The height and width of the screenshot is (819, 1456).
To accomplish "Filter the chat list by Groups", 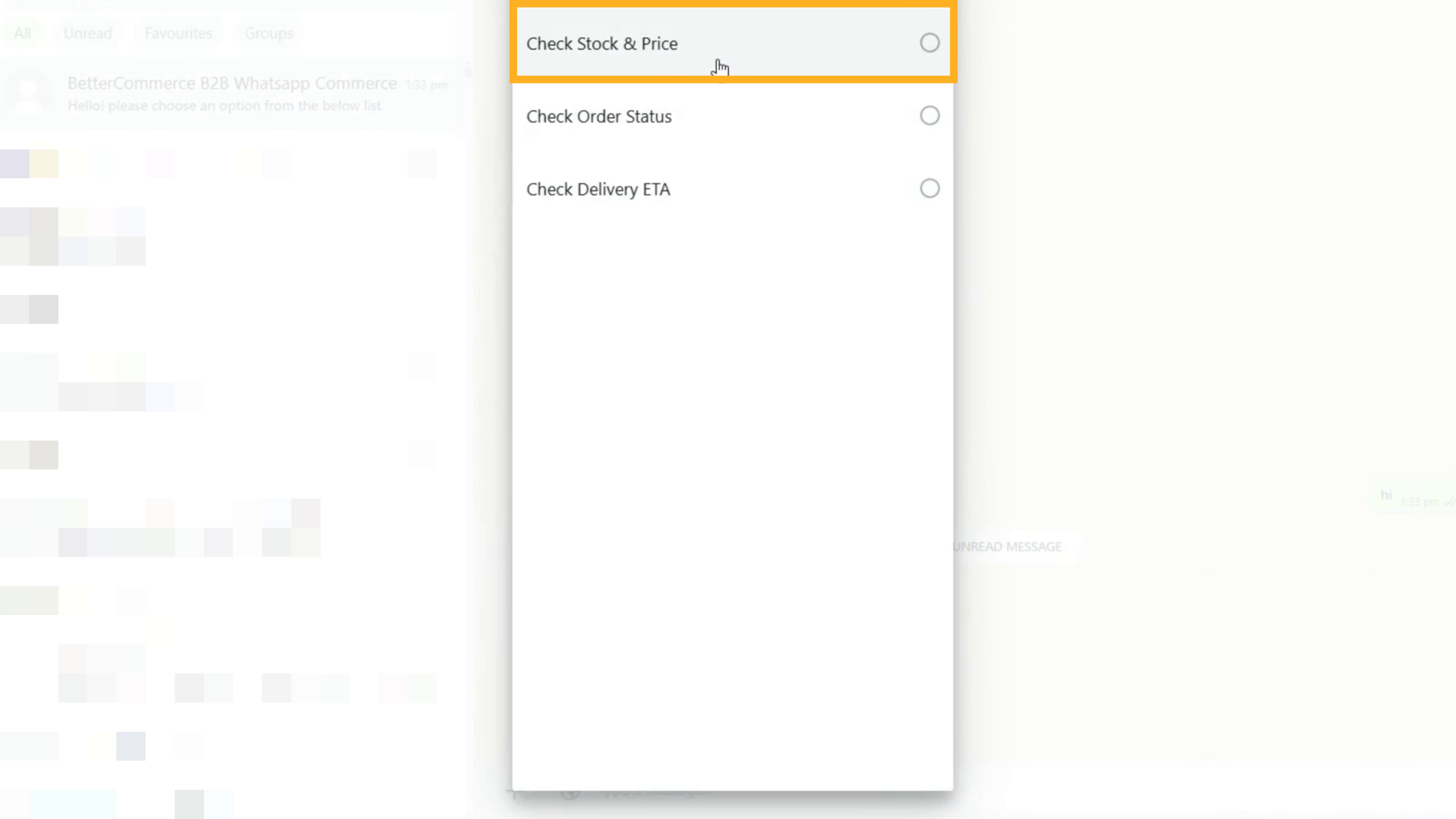I will point(268,33).
